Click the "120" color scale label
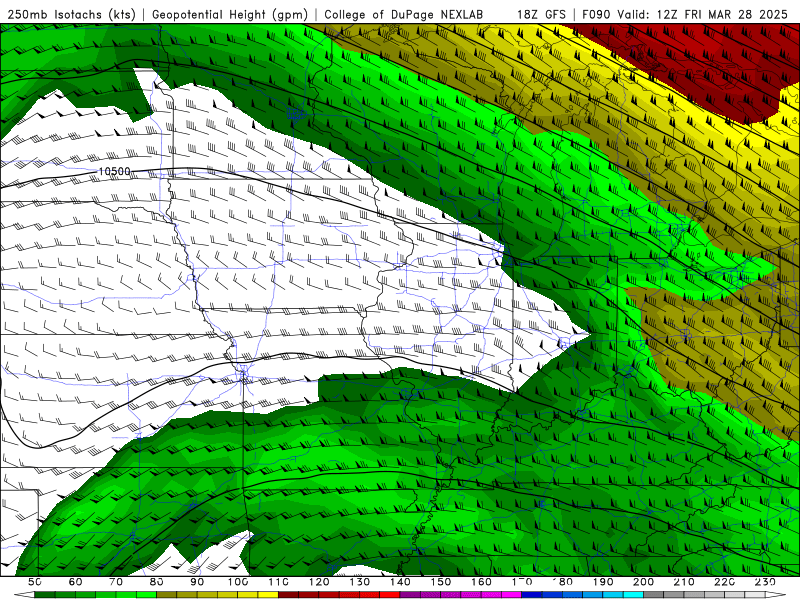 (x=319, y=582)
